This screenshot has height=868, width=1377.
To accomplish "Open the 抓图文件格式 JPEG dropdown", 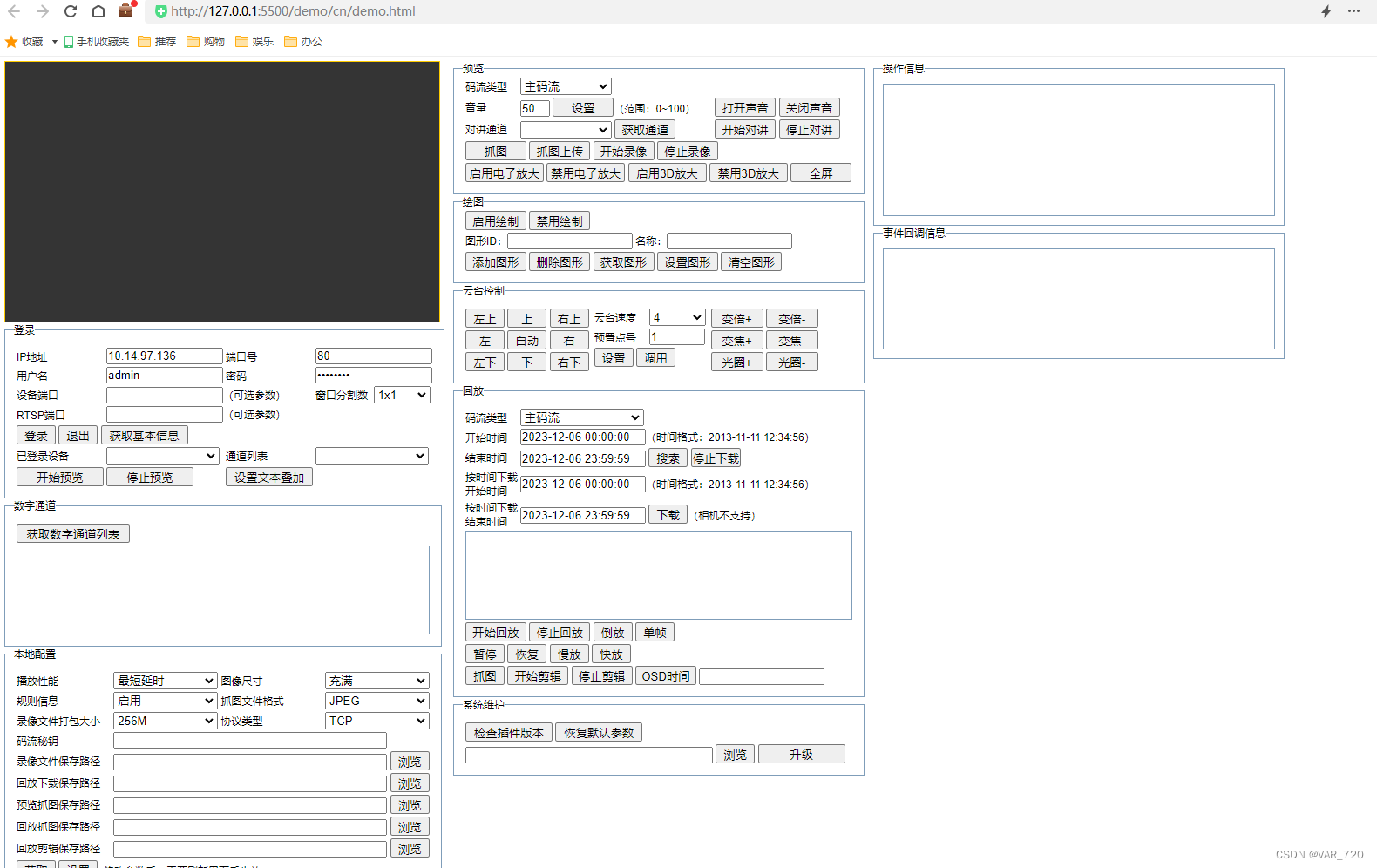I will pos(376,701).
